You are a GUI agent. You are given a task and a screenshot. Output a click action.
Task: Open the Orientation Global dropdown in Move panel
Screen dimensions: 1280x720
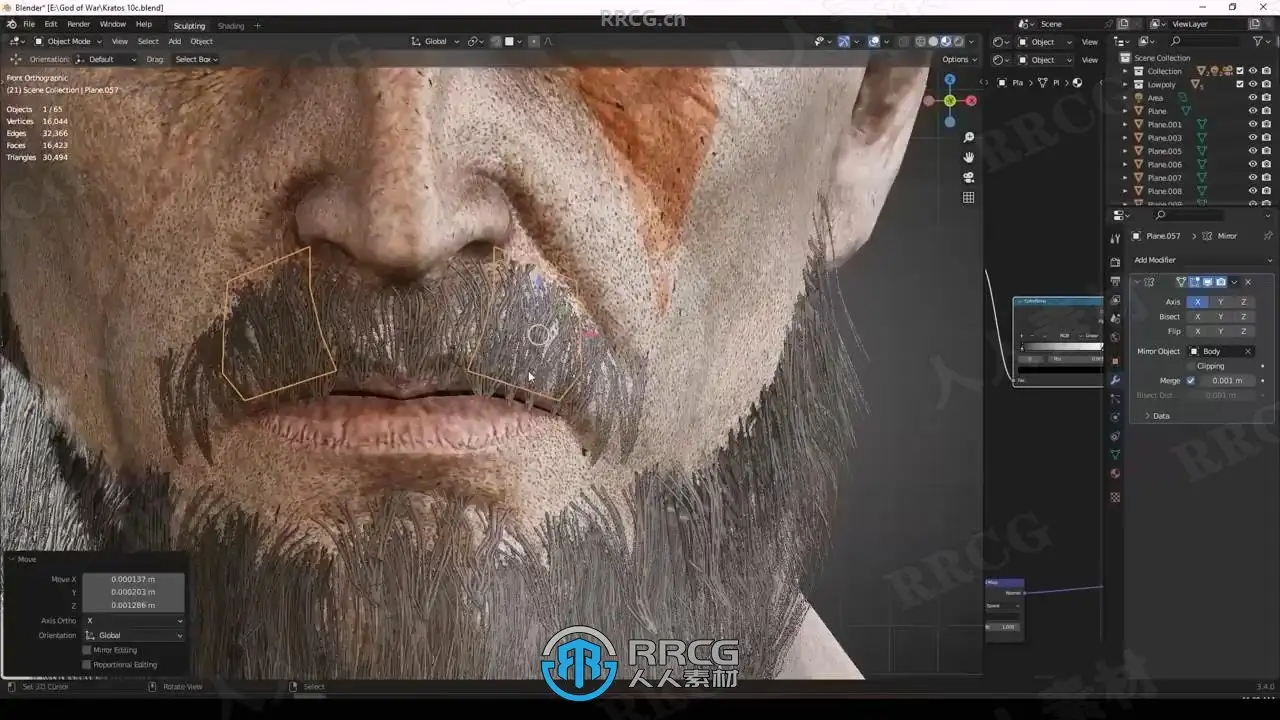coord(134,636)
